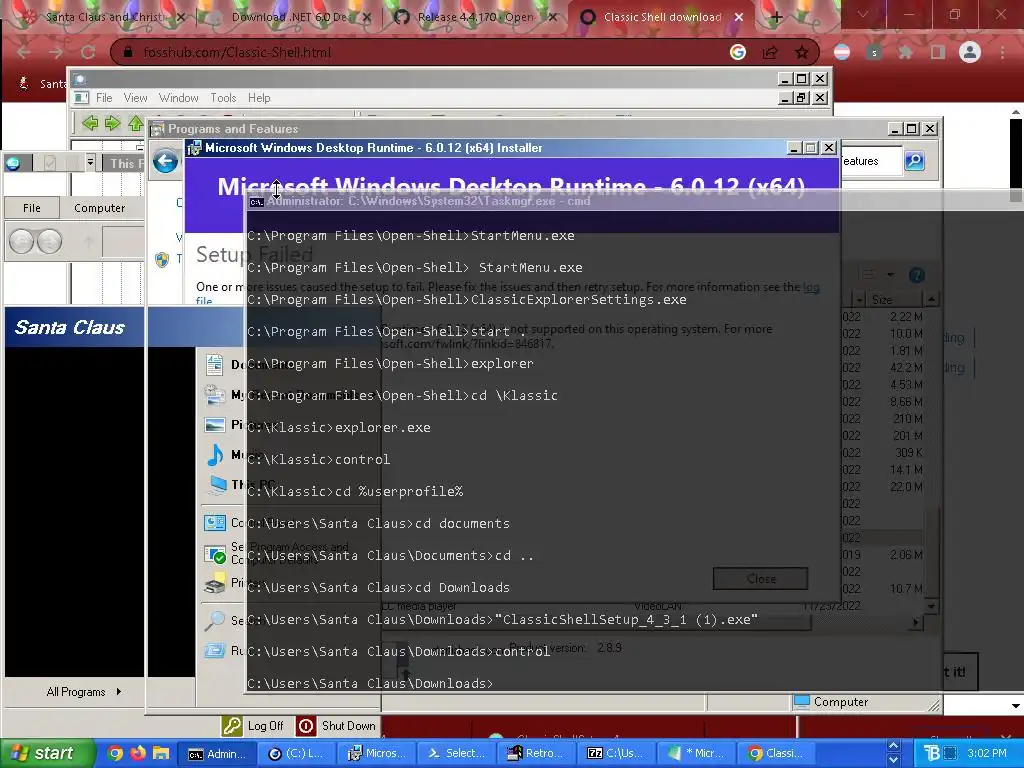Switch to the Release 4.4.170 Open-Shell tab
This screenshot has height=768, width=1024.
(477, 17)
